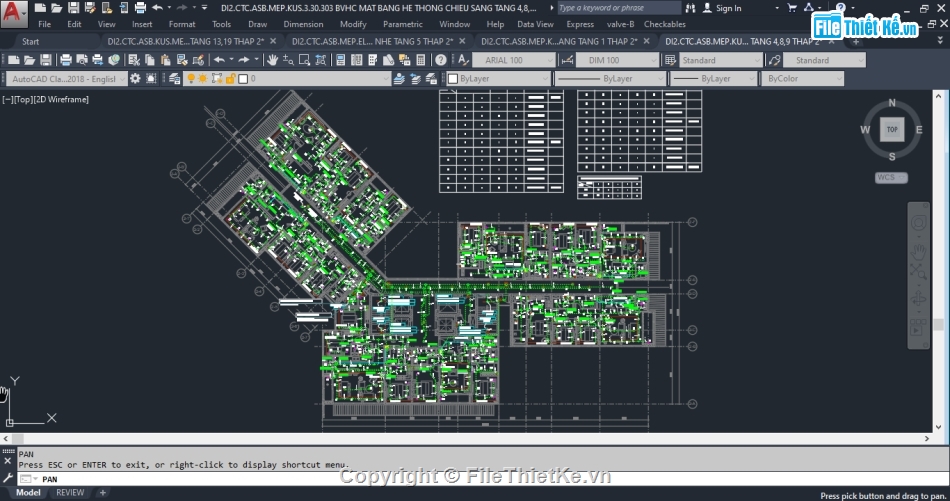The height and width of the screenshot is (501, 950).
Task: Open the DesignCenter icon
Action: coord(357,60)
